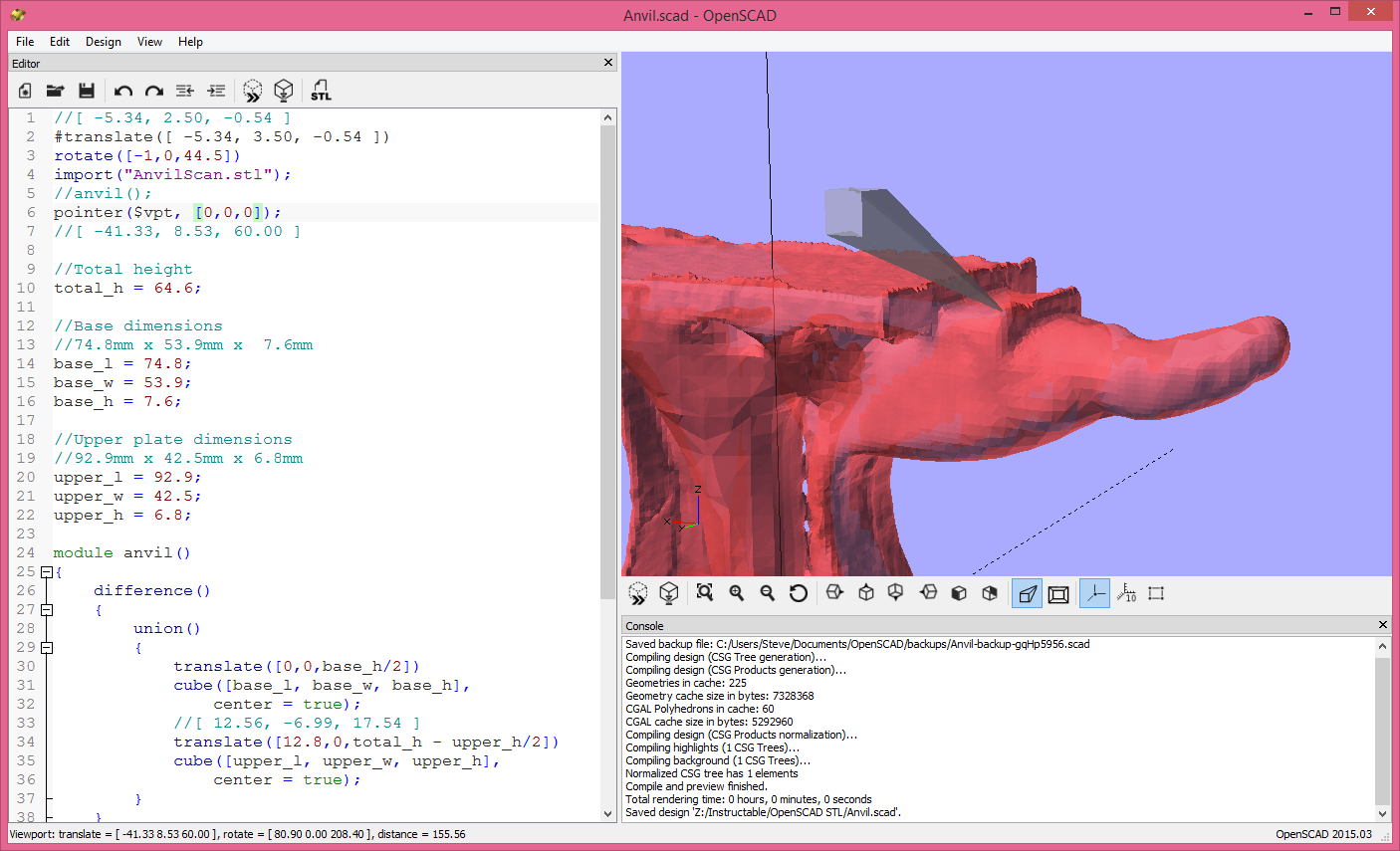Switch to the top view of the model
1400x851 pixels.
(x=865, y=592)
